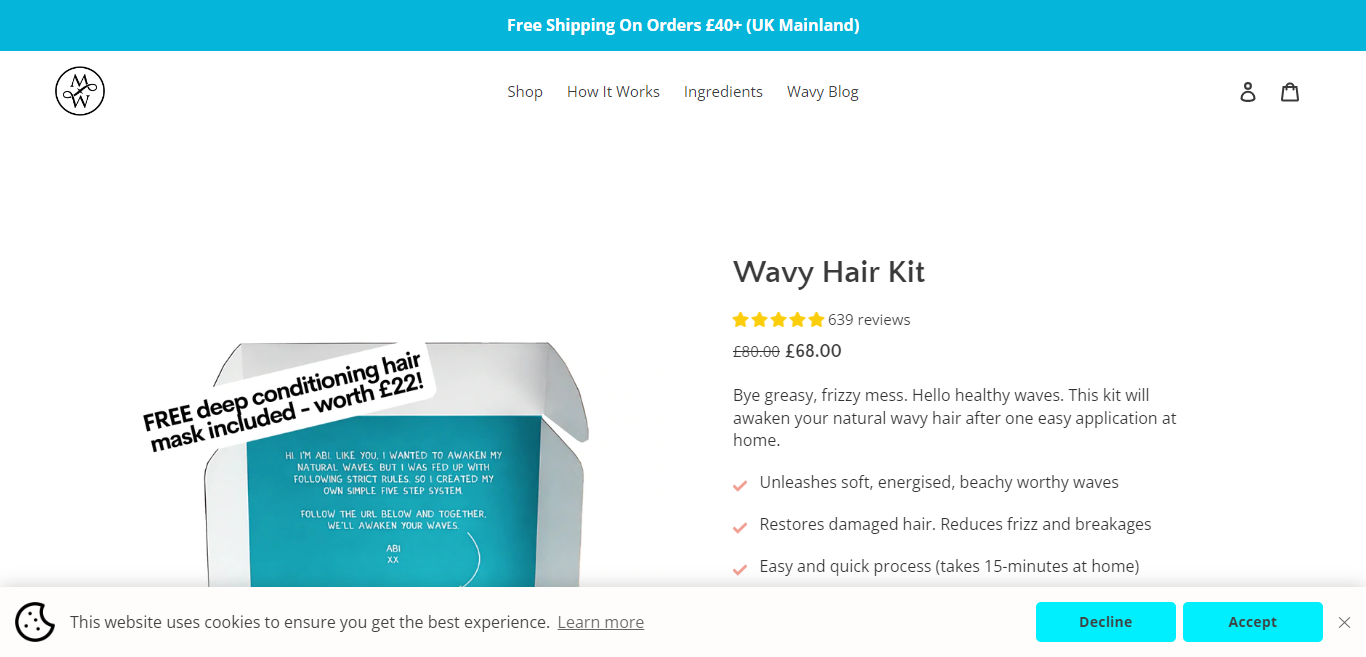Open the shopping cart bag icon
Viewport: 1366px width, 657px height.
coord(1290,92)
